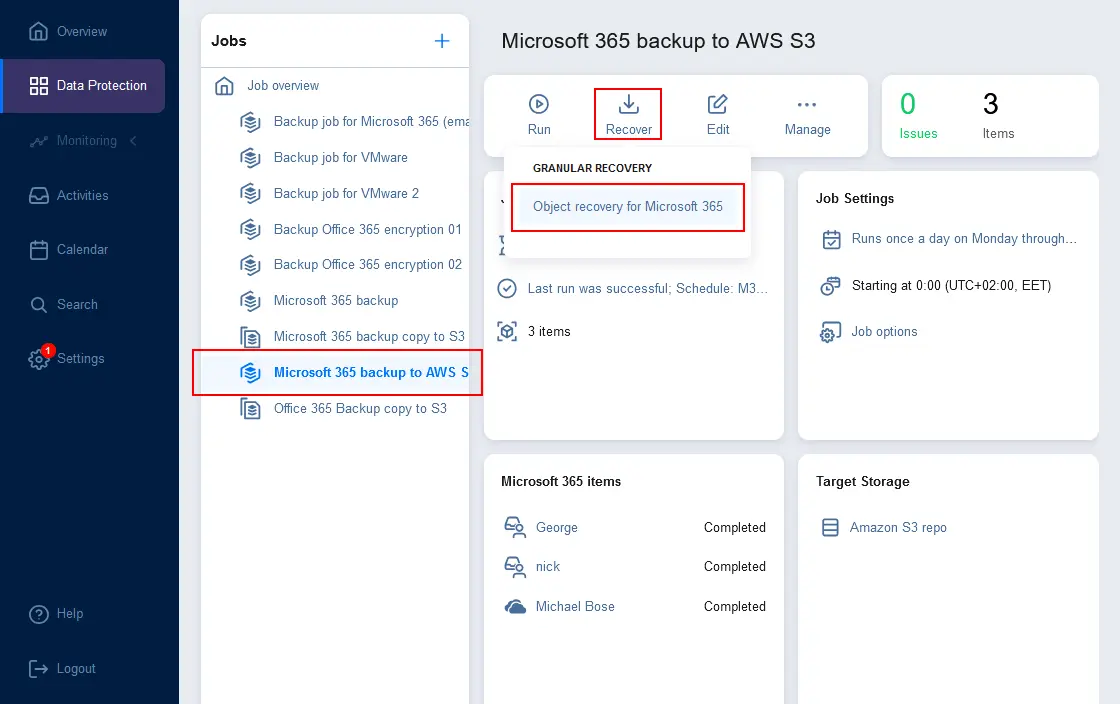Select Backup Office 365 encryption 02 job
Image resolution: width=1120 pixels, height=704 pixels.
(351, 265)
